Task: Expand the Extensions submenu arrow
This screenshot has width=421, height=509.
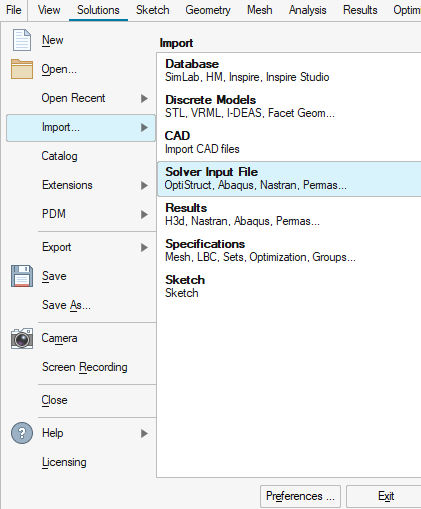Action: (144, 185)
